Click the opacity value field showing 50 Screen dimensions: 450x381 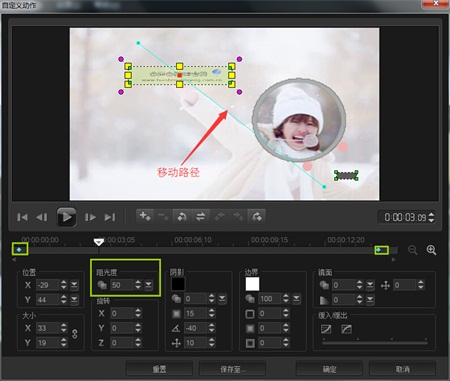[121, 285]
